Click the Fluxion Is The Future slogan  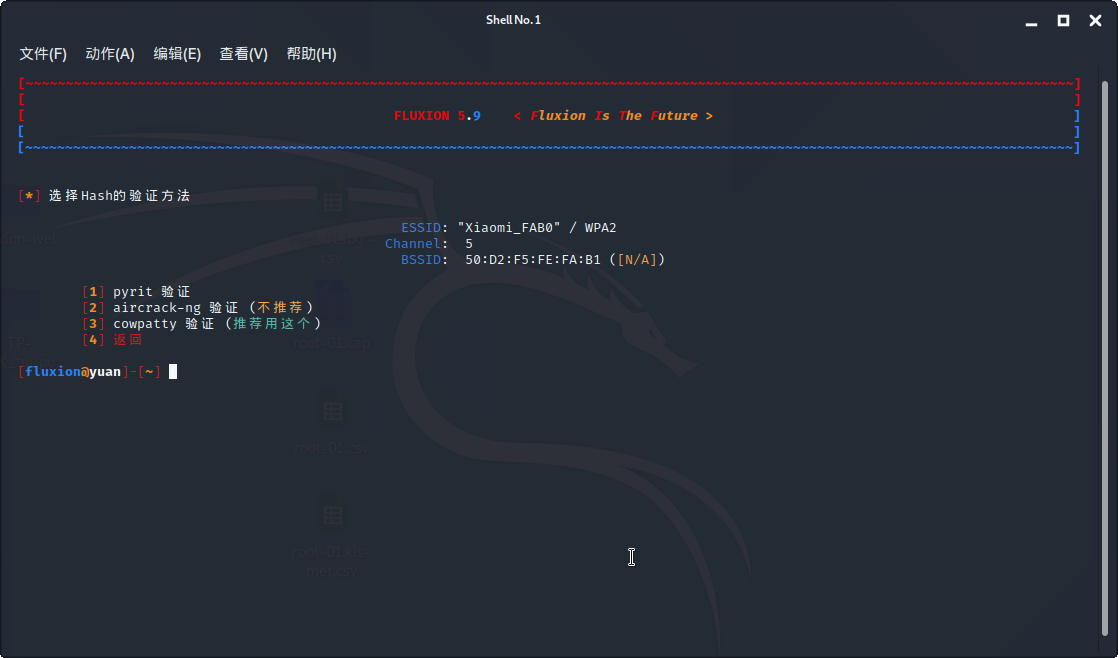coord(613,115)
